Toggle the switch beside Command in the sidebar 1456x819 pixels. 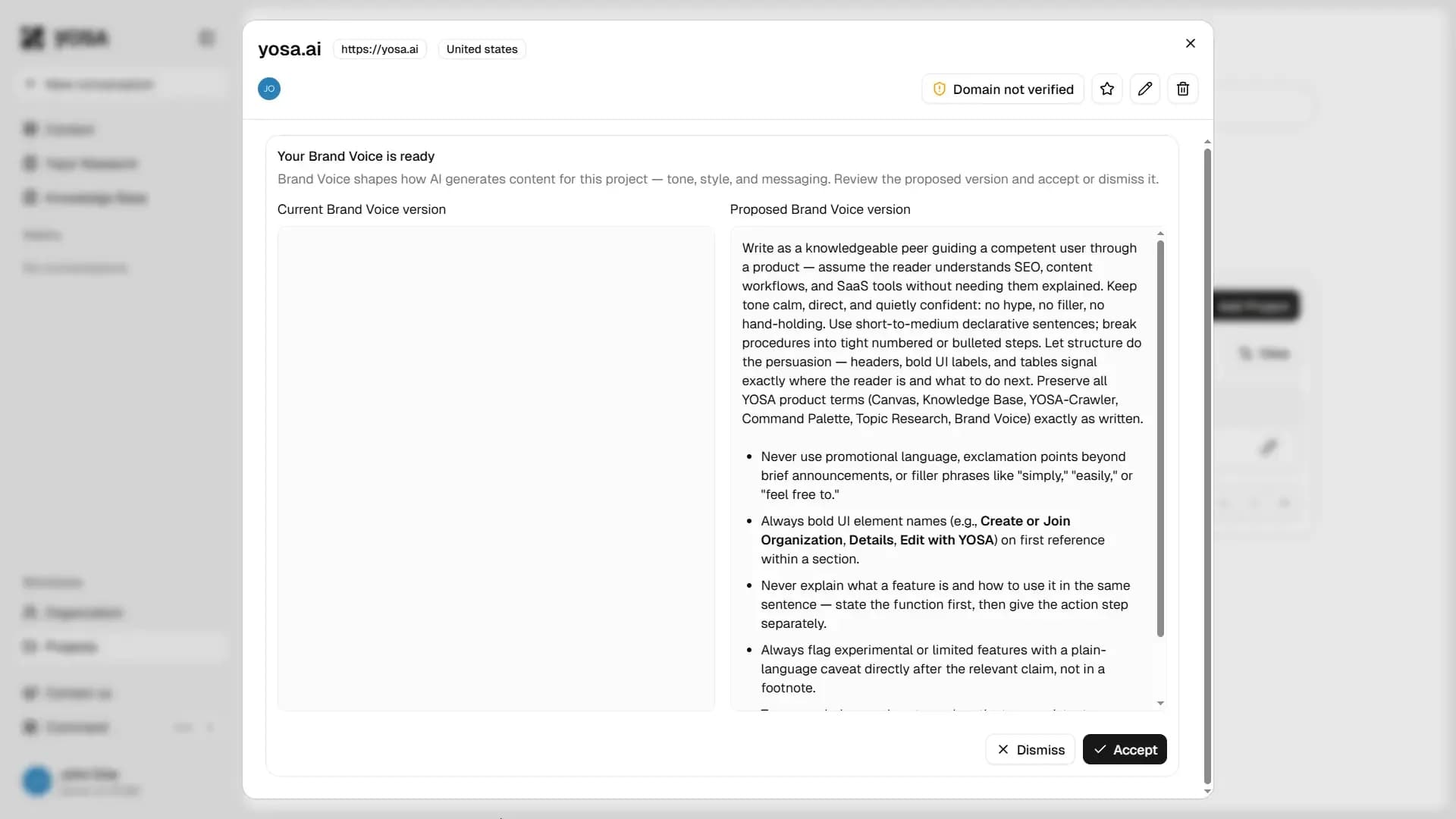(x=182, y=727)
